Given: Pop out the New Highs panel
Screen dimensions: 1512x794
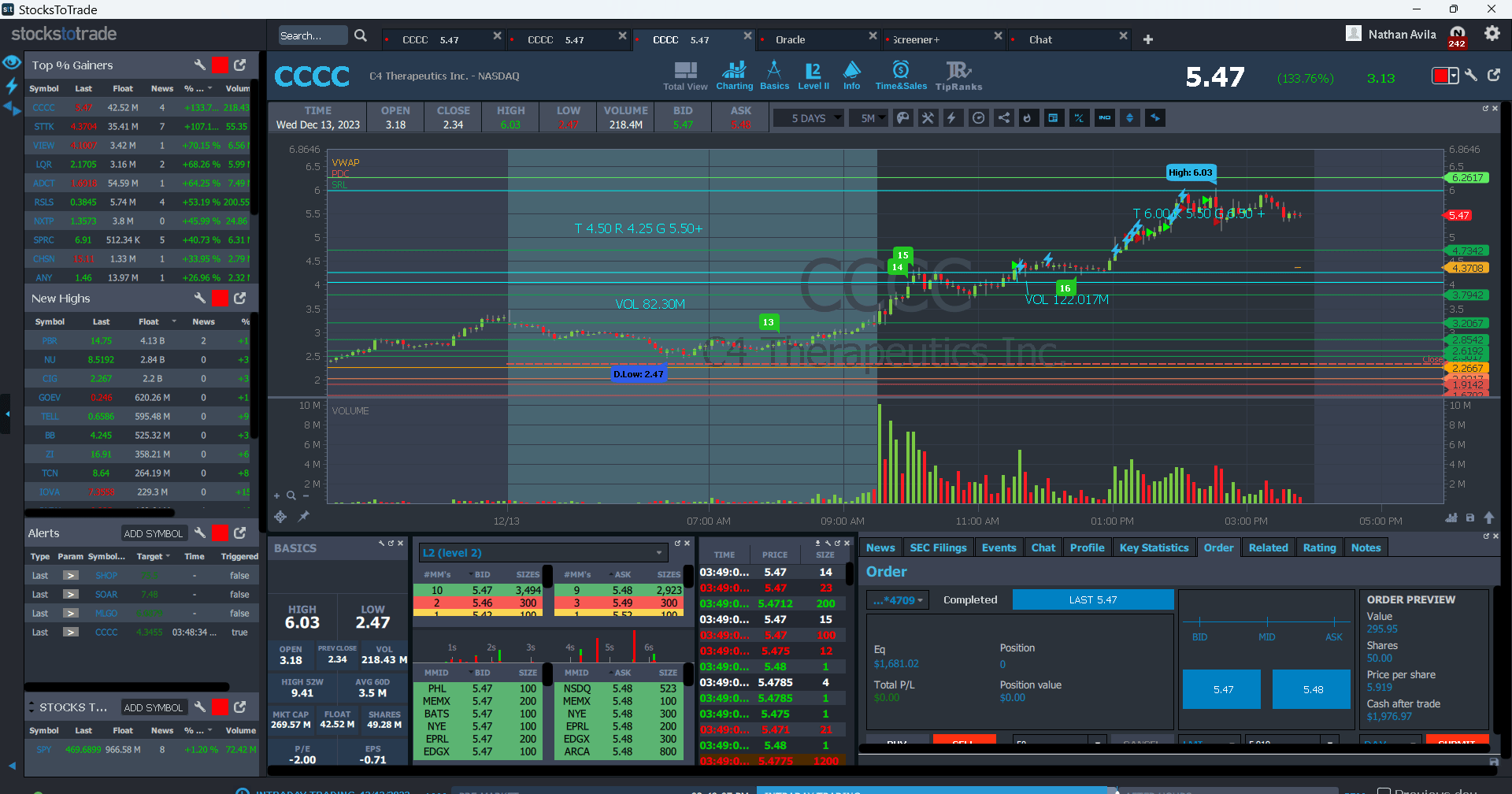Looking at the screenshot, I should coord(240,299).
